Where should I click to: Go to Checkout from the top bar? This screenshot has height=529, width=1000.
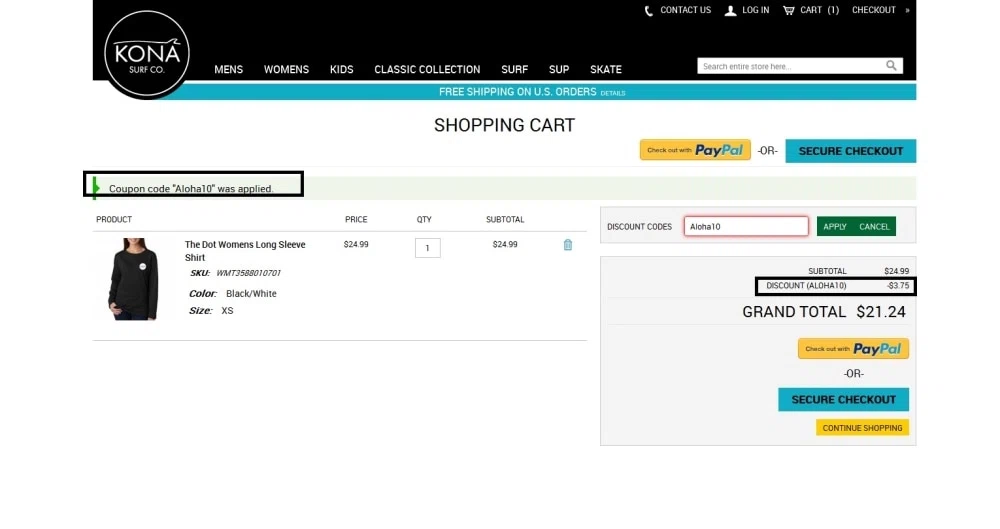[874, 10]
